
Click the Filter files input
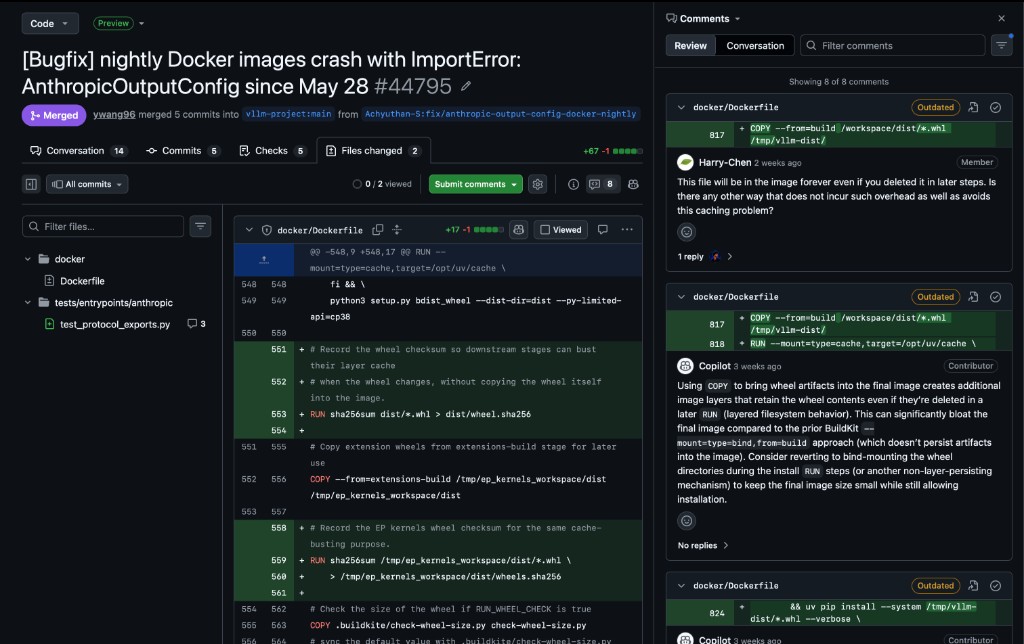(103, 227)
